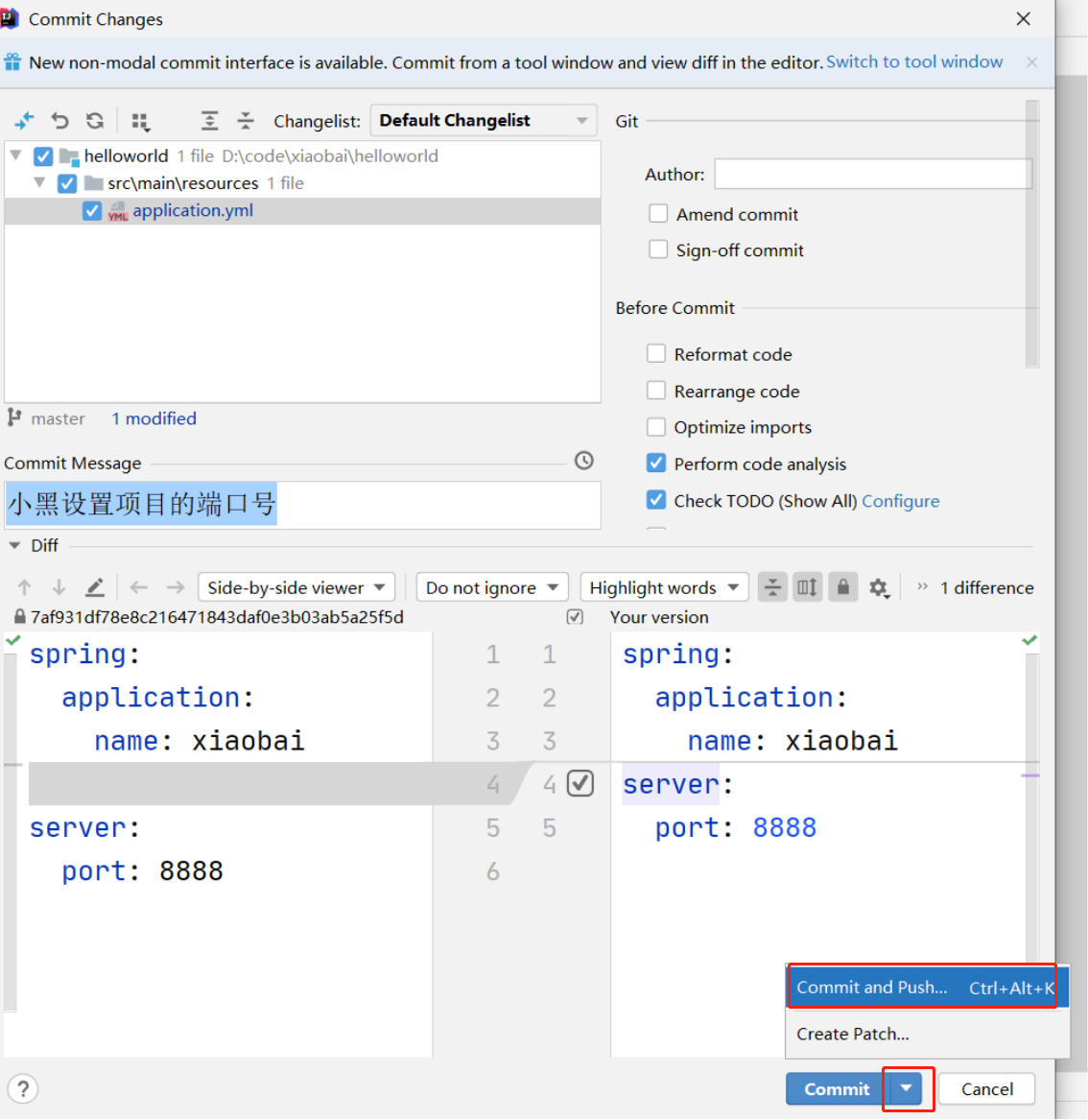The width and height of the screenshot is (1088, 1120).
Task: Select Commit and Push menu item
Action: 928,988
